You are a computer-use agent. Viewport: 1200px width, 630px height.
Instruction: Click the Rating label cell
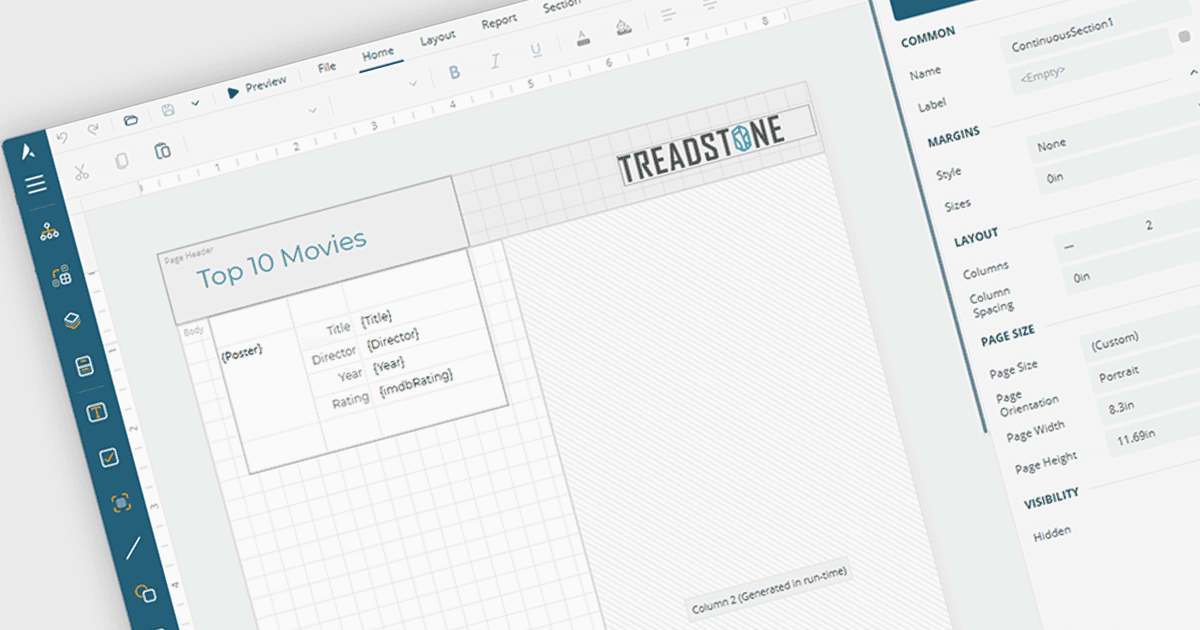(x=352, y=401)
